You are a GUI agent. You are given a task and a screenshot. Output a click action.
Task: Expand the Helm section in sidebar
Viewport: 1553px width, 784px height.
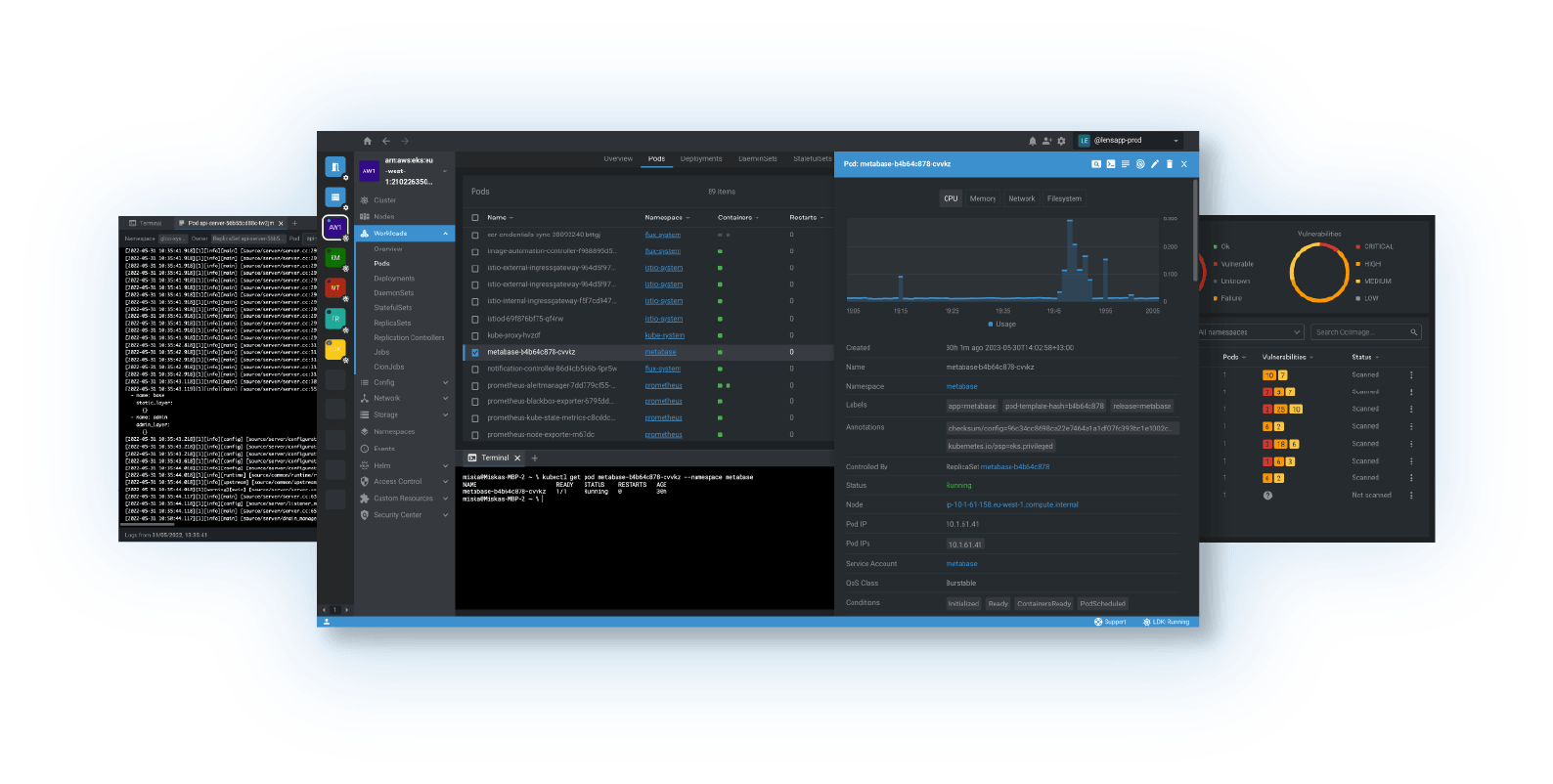pos(445,465)
